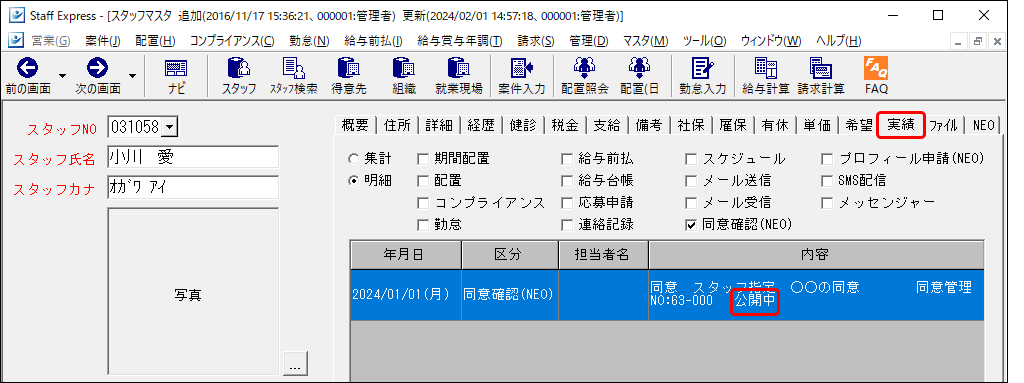Screen dimensions: 1024x383
Task: Enable プロフィール申請(NEO) checkbox
Action: (x=827, y=159)
